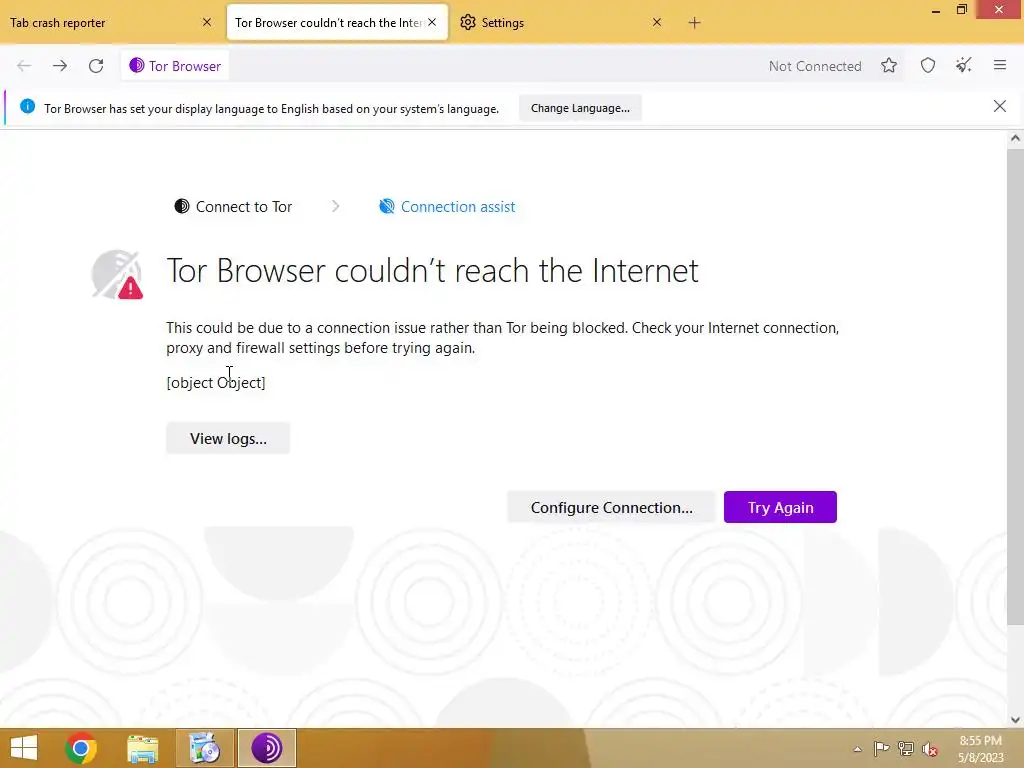Click the Try Again button
The height and width of the screenshot is (768, 1024).
[x=780, y=507]
